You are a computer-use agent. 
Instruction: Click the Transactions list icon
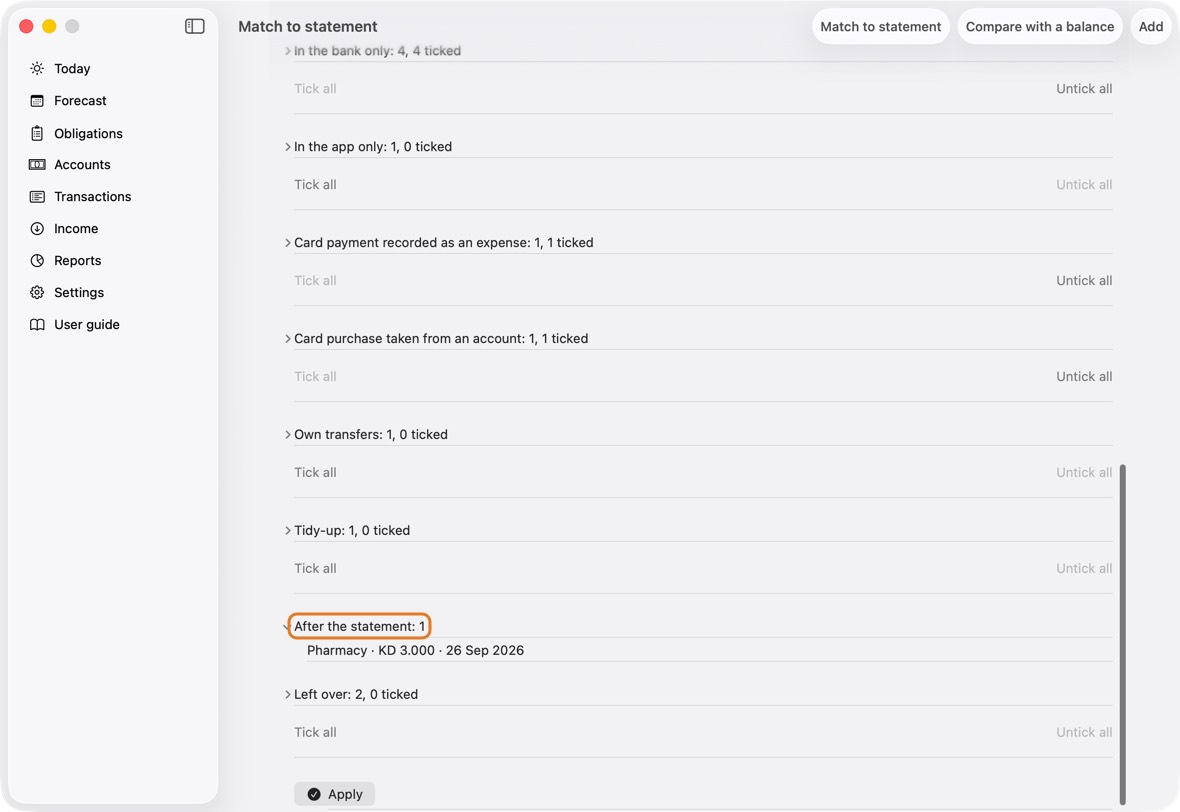[37, 196]
